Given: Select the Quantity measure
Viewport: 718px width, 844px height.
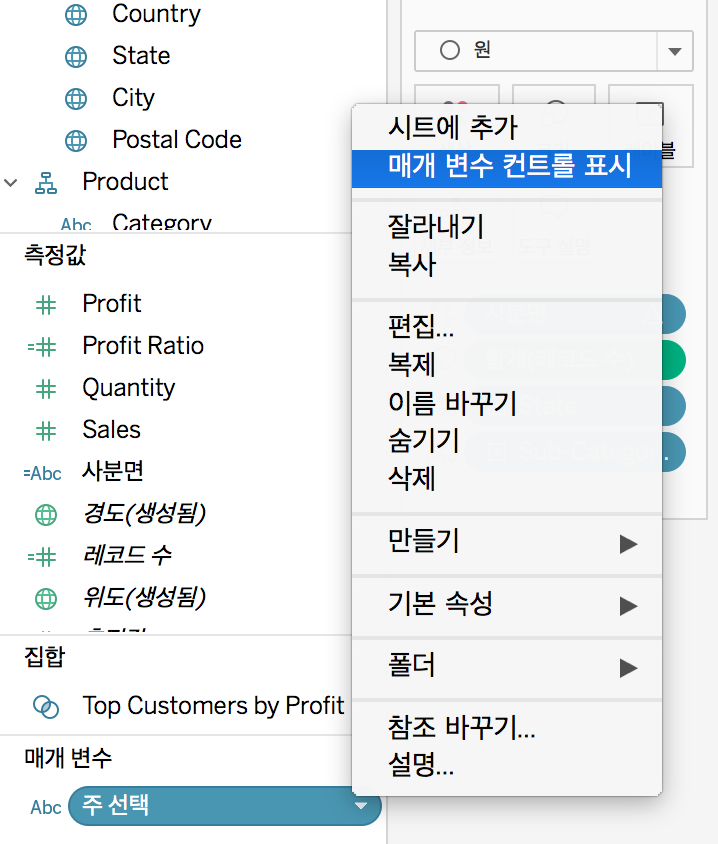Looking at the screenshot, I should [x=129, y=389].
